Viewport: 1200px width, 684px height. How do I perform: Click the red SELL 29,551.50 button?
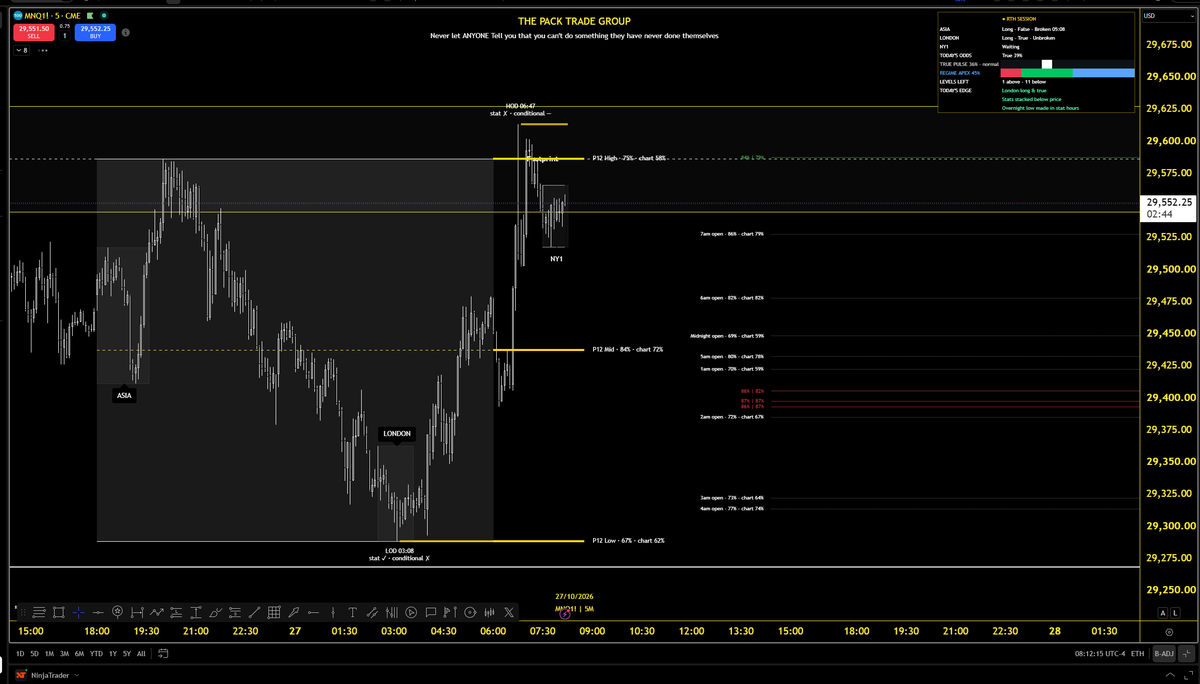[x=34, y=32]
